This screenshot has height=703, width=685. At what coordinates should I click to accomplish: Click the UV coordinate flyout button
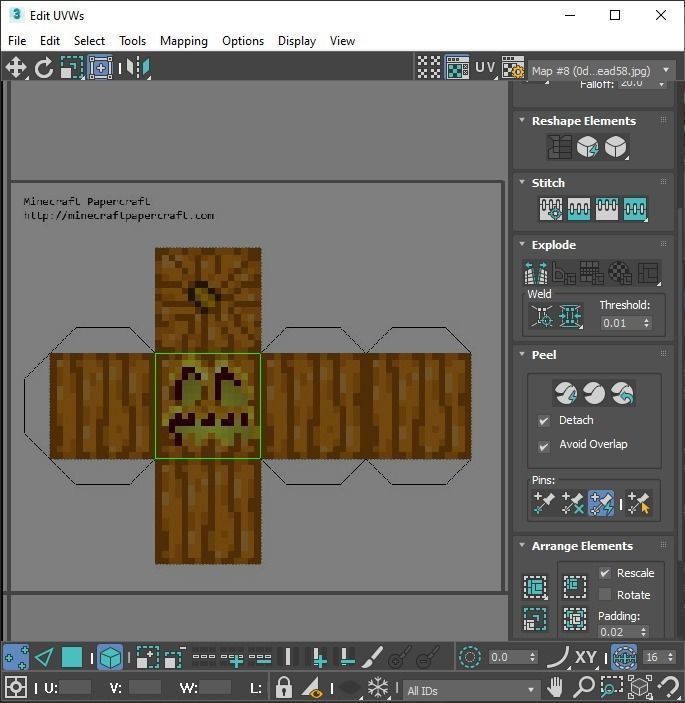click(x=486, y=67)
